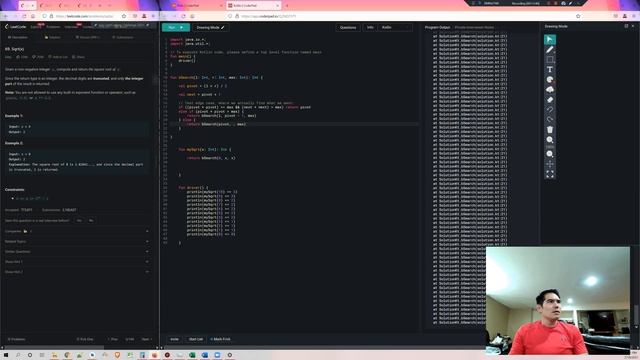Viewport: 640px width, 360px height.
Task: Open the LeetCode Submissions tab
Action: click(x=123, y=37)
